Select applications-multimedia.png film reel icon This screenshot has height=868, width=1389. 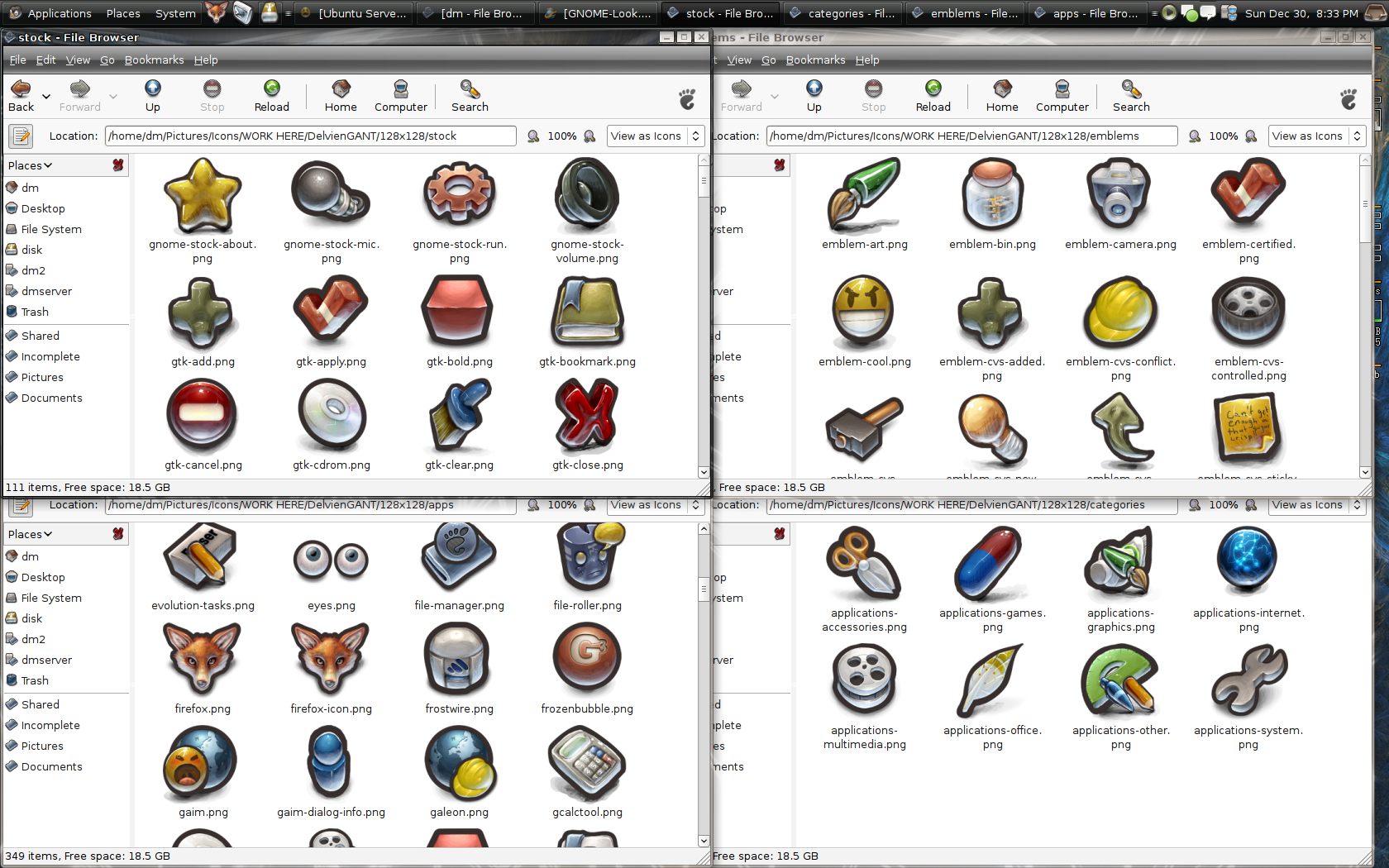864,681
